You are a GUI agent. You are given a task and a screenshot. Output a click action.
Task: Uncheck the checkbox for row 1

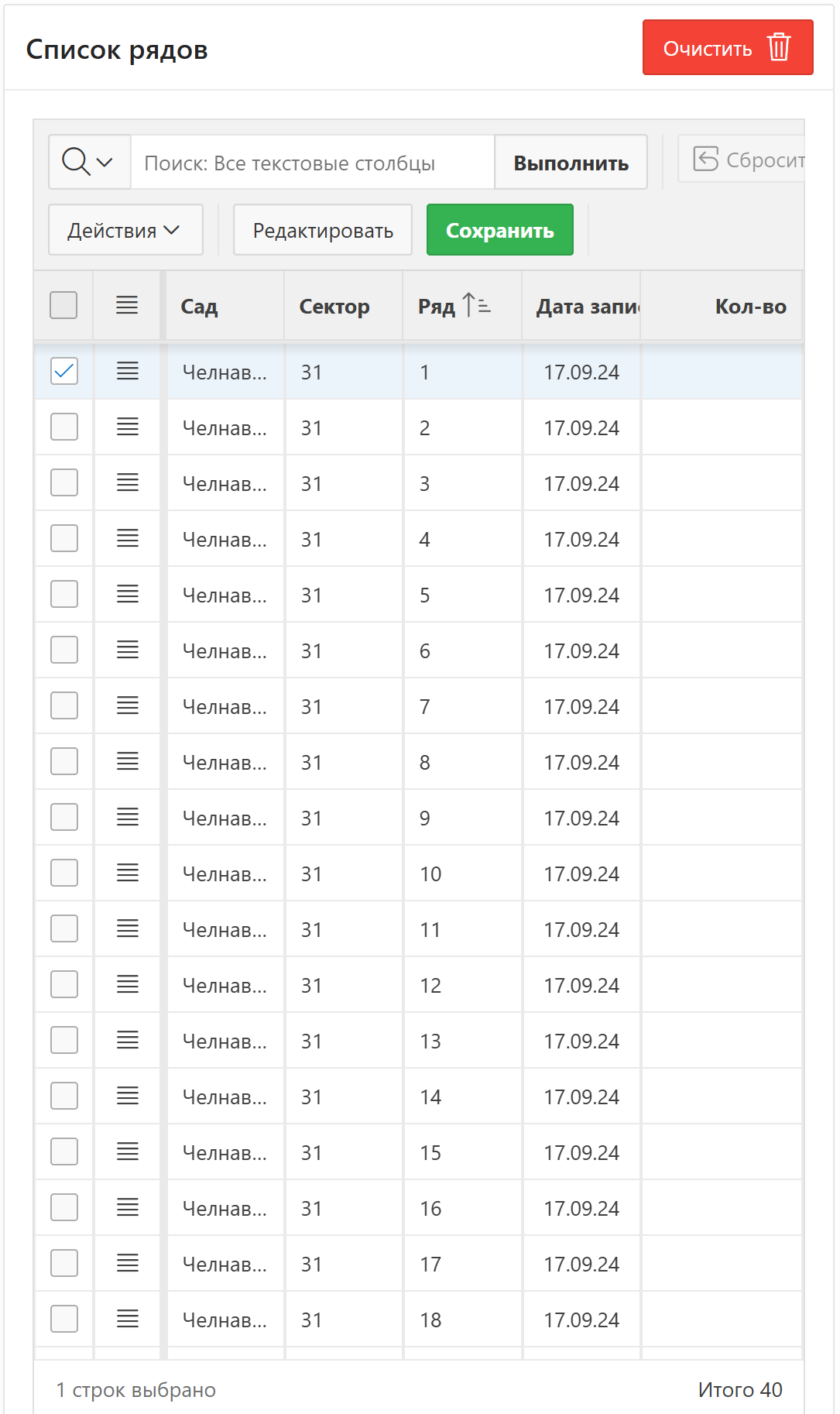coord(64,372)
